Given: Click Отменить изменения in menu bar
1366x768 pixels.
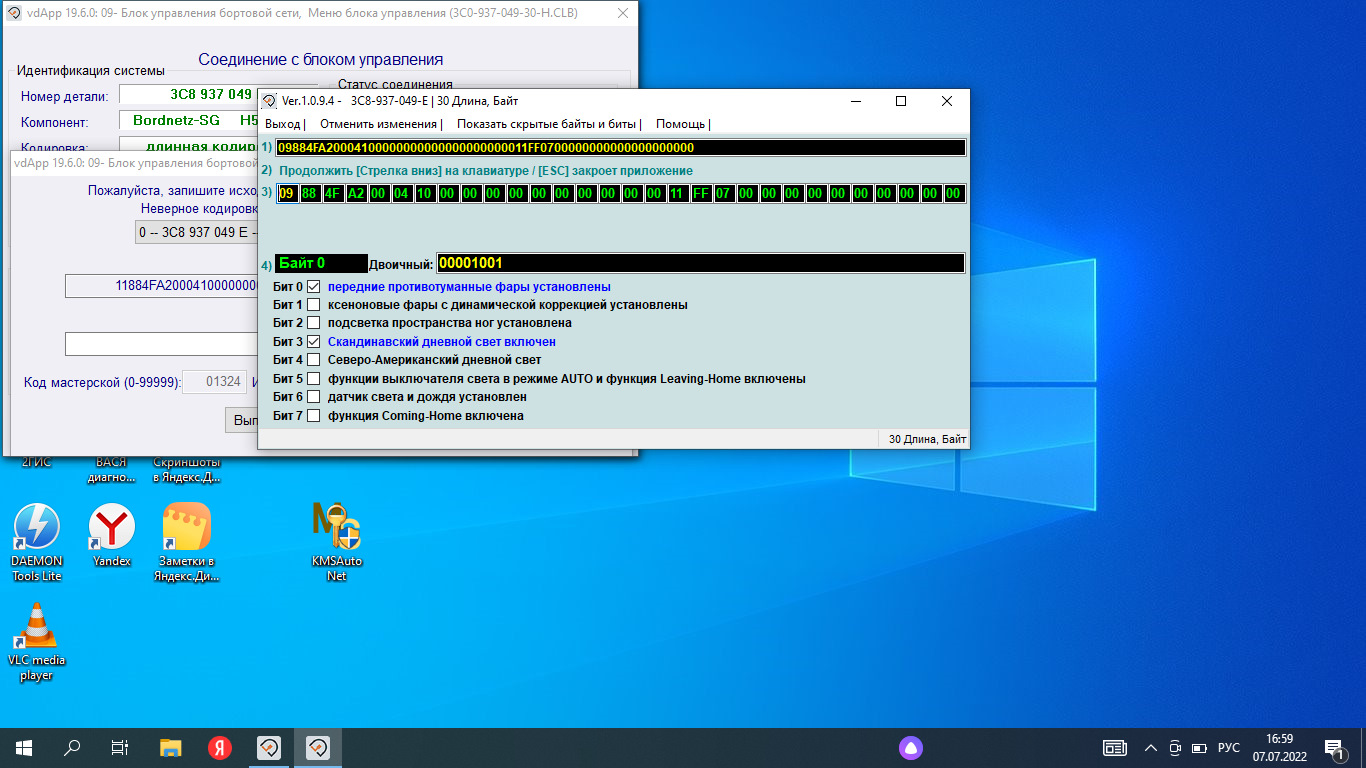Looking at the screenshot, I should pyautogui.click(x=377, y=124).
